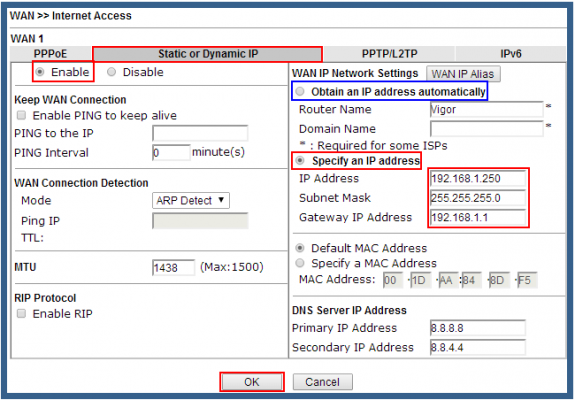Click the Router Name text box
This screenshot has width=575, height=400.
point(486,109)
